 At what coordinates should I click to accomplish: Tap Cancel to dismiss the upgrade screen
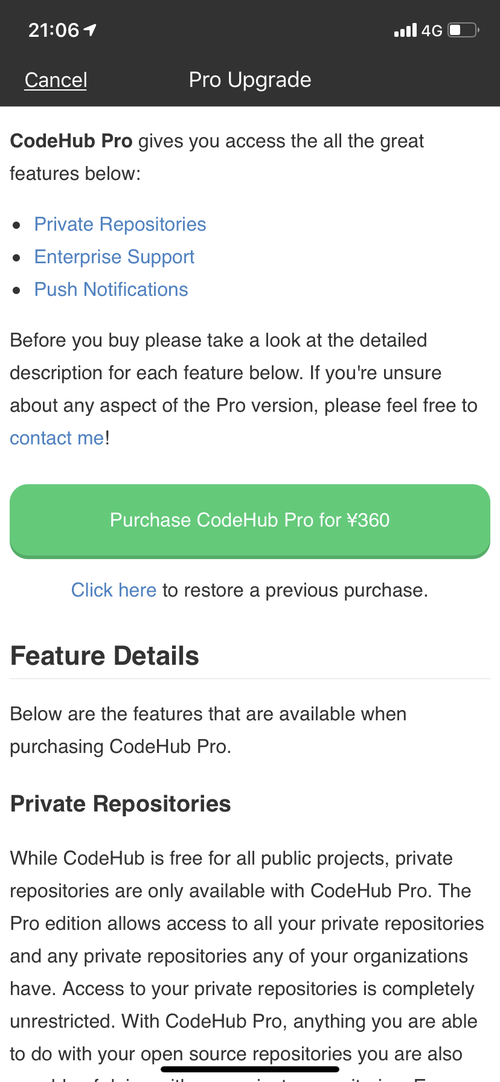tap(55, 80)
